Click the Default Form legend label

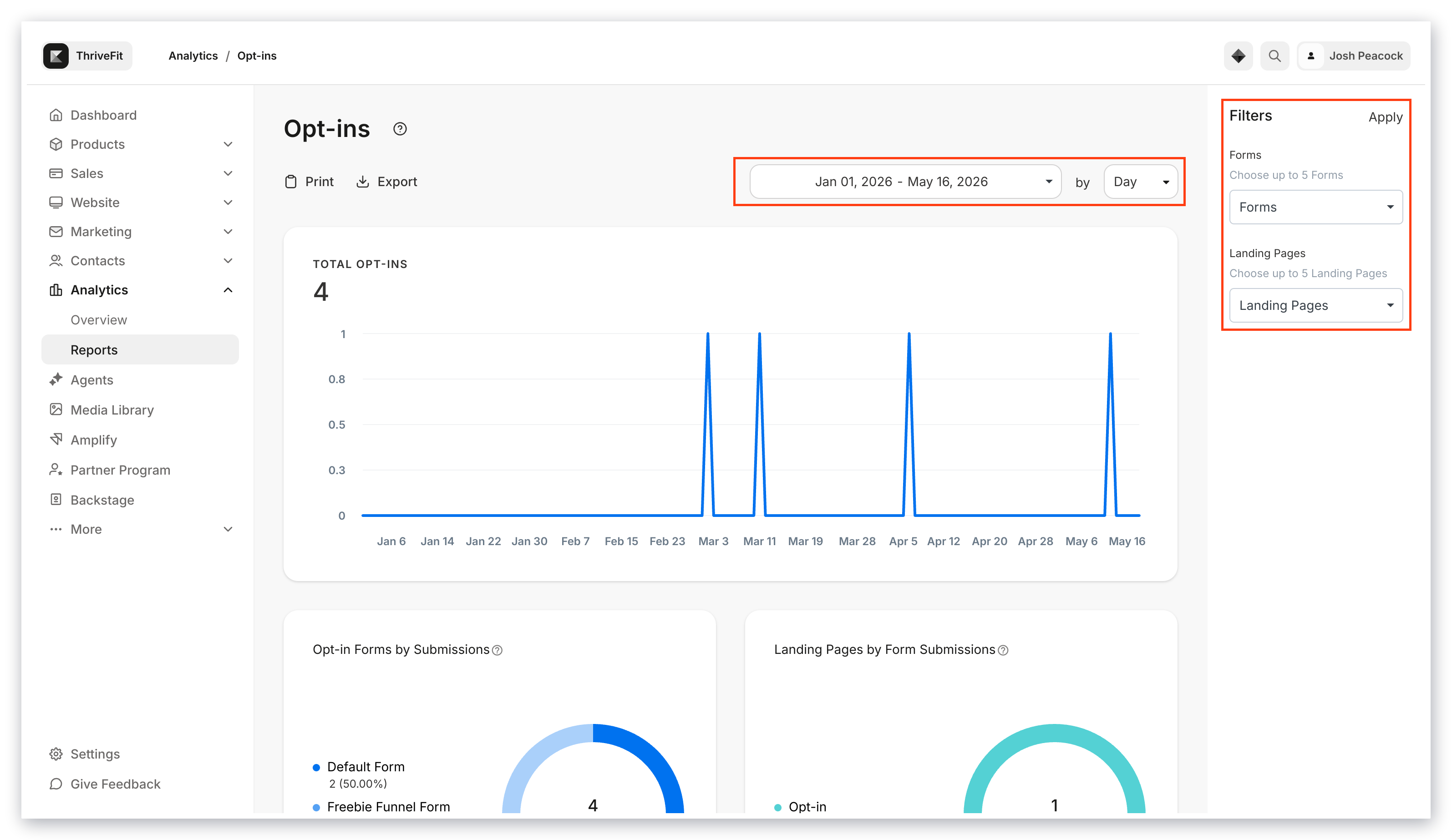pyautogui.click(x=366, y=767)
